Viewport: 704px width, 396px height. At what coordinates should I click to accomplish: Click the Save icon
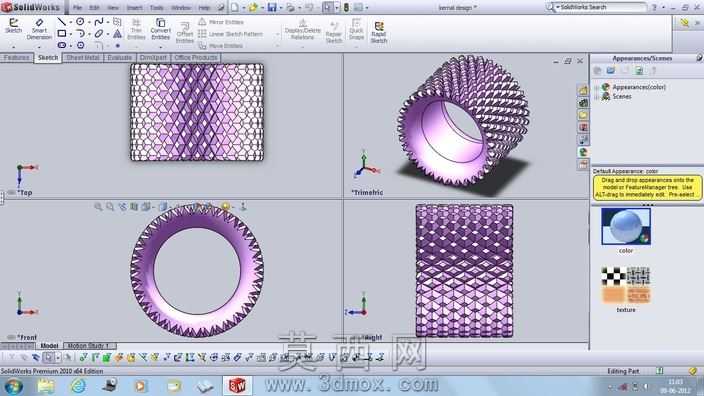tap(272, 8)
